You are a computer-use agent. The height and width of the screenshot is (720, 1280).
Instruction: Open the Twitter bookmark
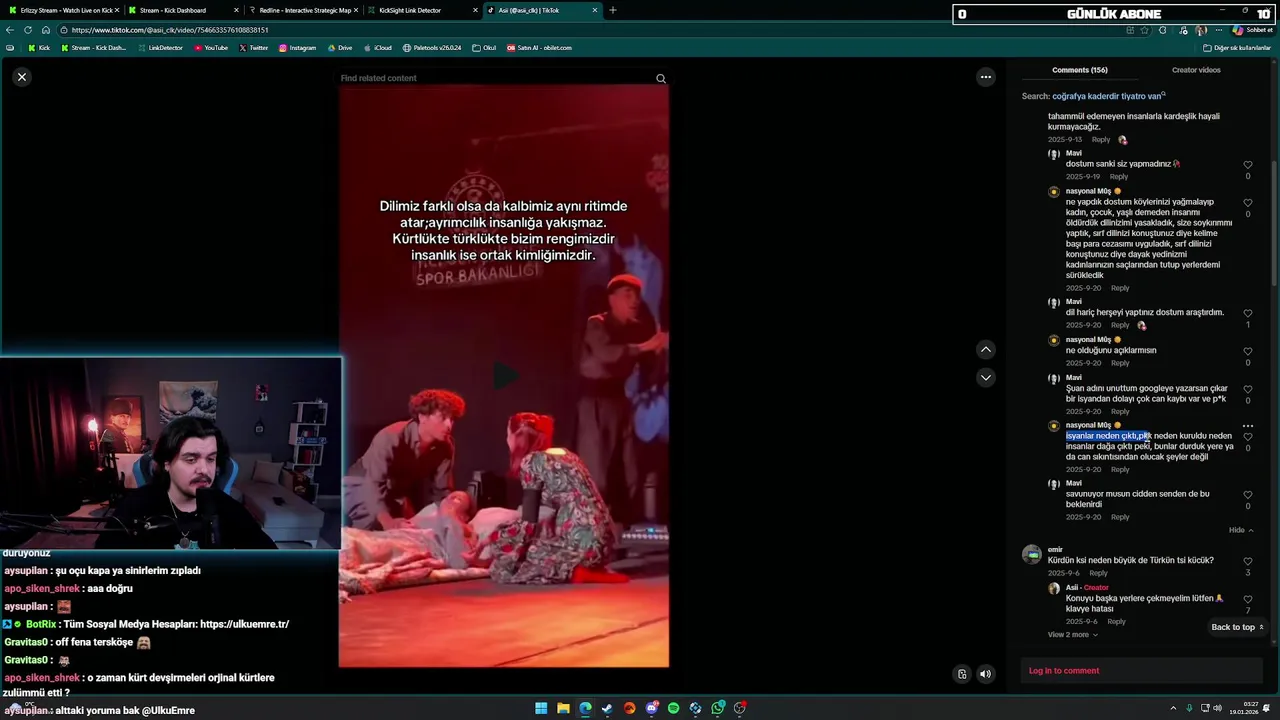pos(254,48)
